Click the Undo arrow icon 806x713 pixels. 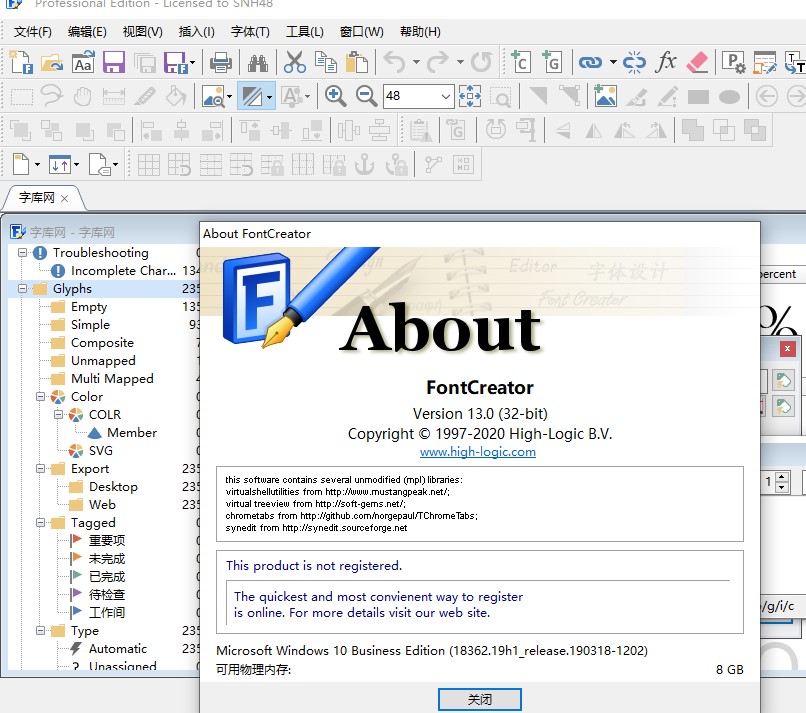click(395, 62)
